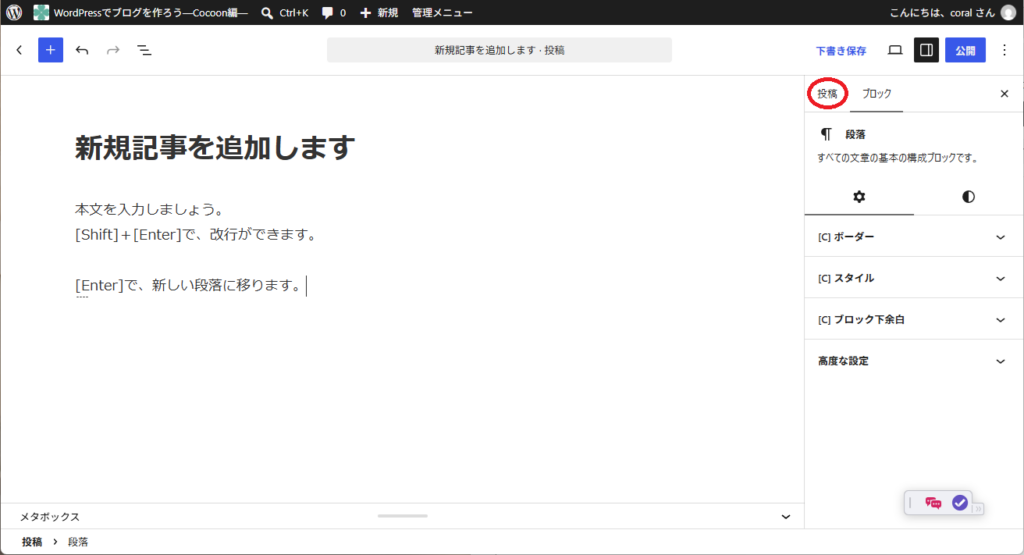
Task: Close the settings sidebar with X
Action: pos(1004,93)
